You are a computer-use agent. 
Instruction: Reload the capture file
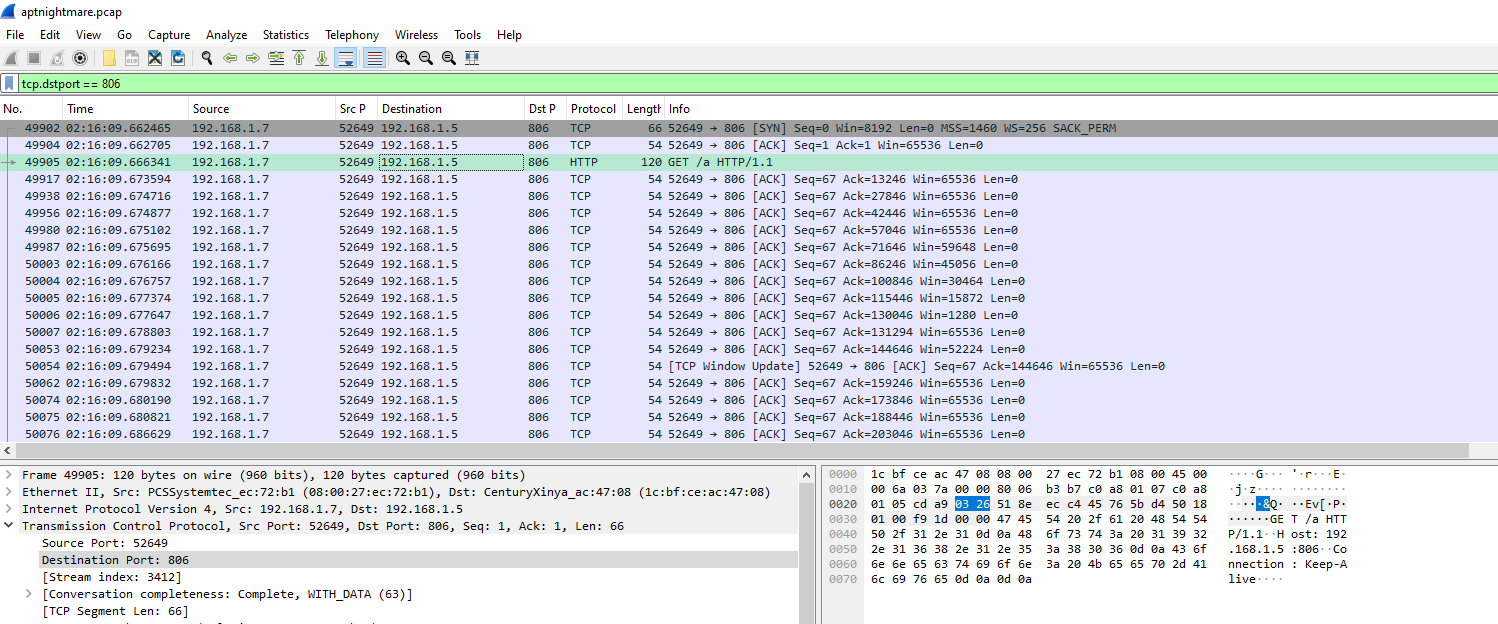tap(177, 59)
